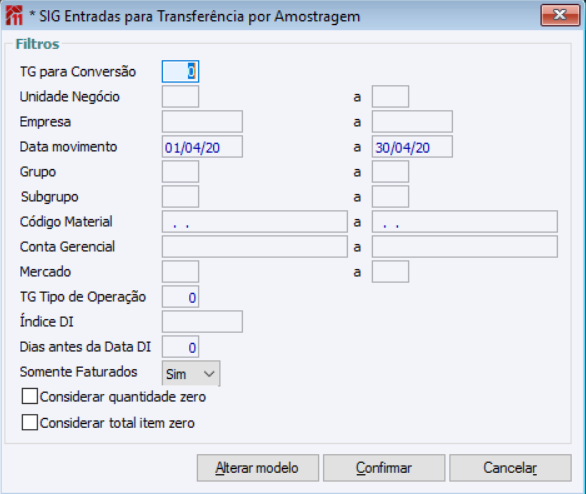Image resolution: width=586 pixels, height=494 pixels.
Task: Click the Código Material end field
Action: tap(465, 222)
